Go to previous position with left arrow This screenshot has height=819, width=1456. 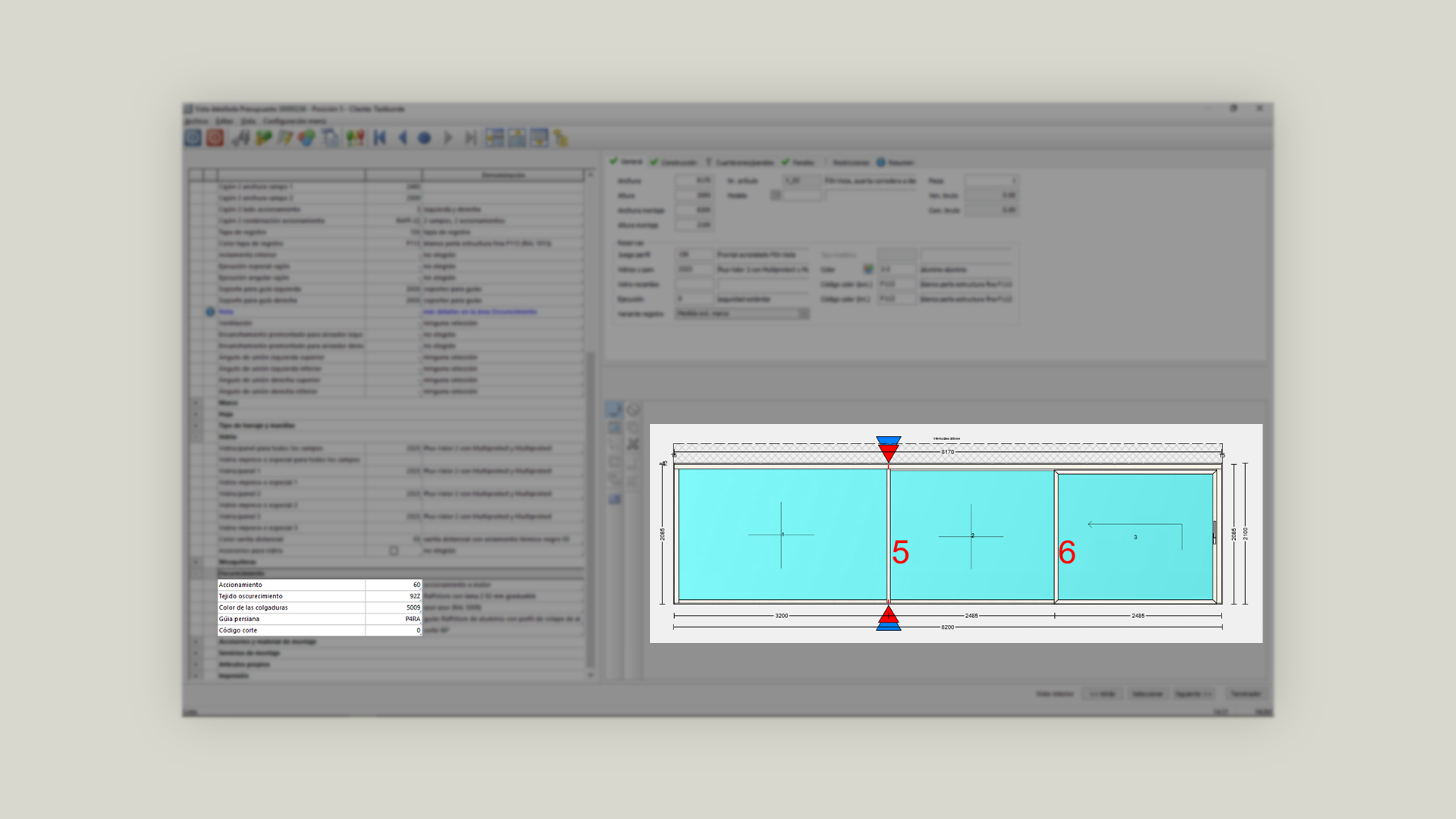click(403, 138)
